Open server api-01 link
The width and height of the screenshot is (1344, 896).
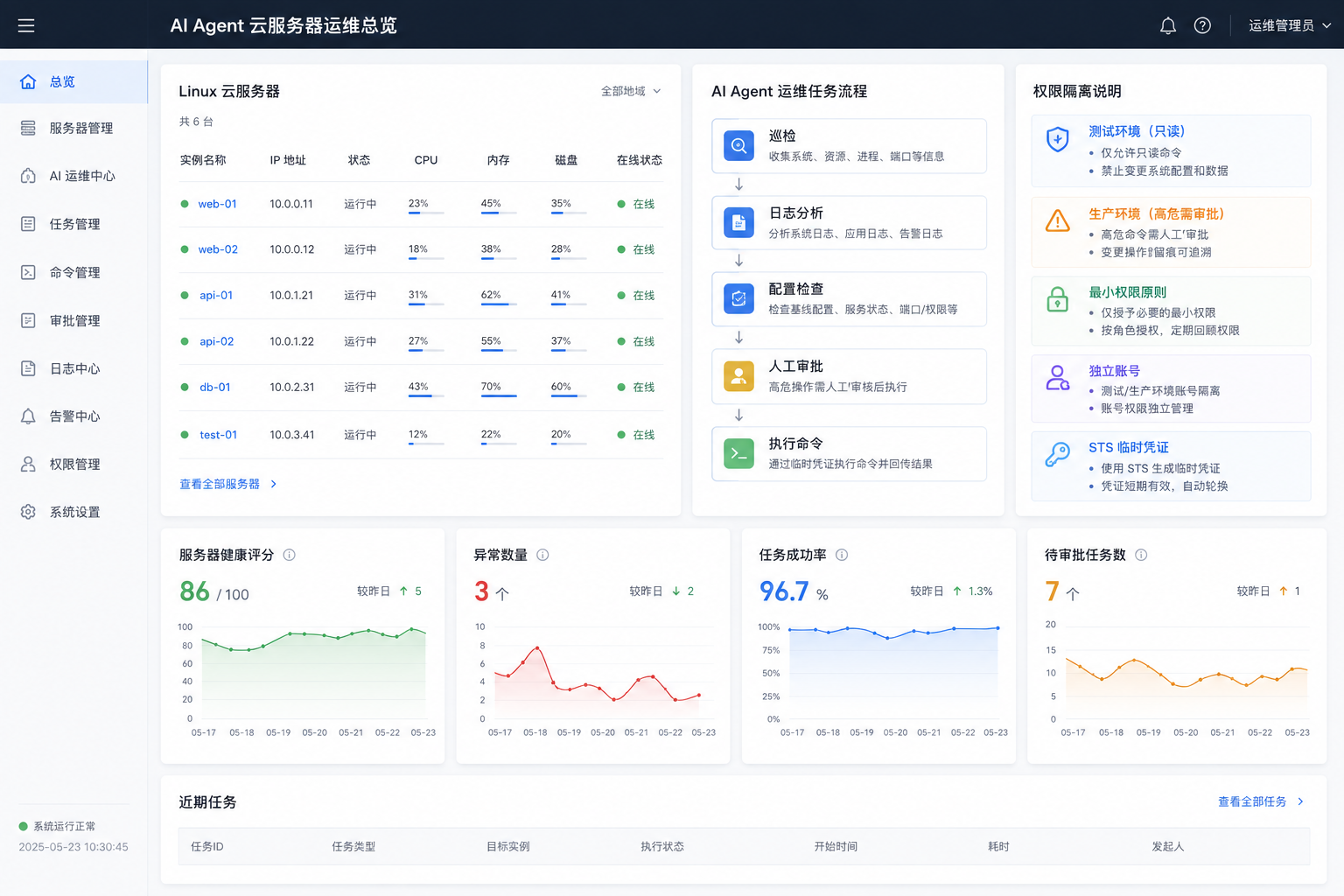[216, 295]
